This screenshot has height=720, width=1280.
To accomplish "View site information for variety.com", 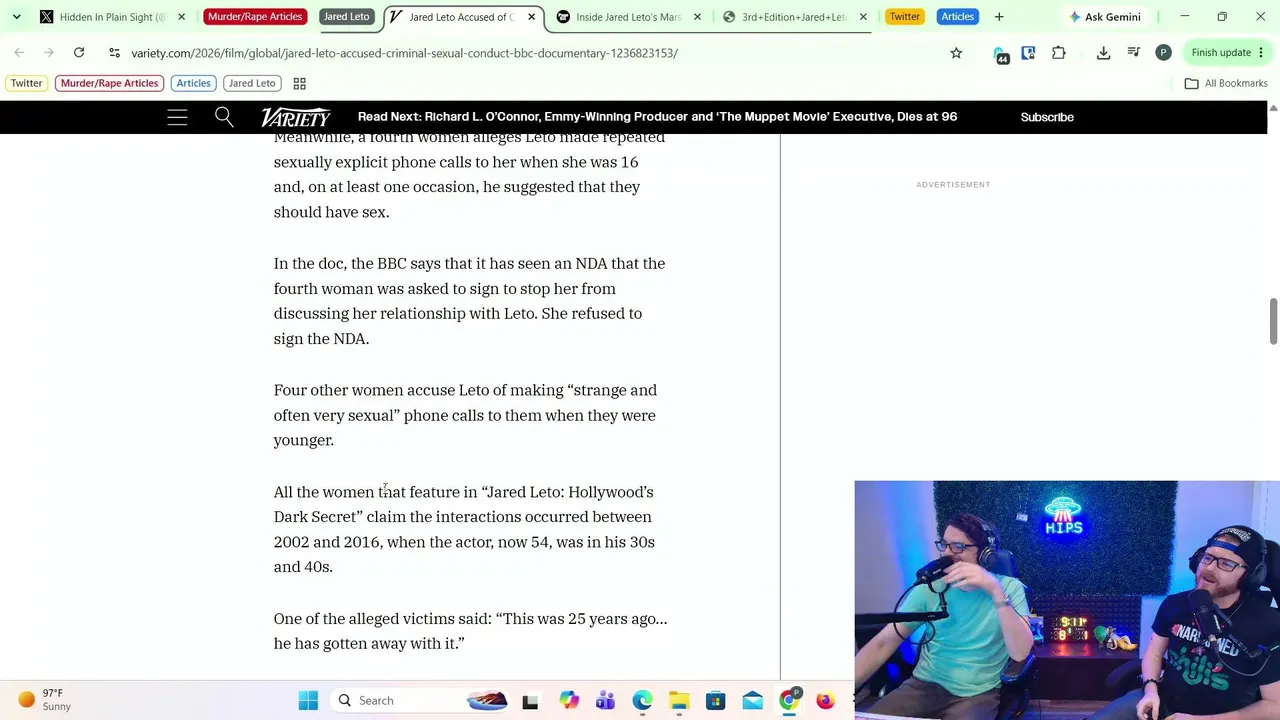I will point(114,53).
